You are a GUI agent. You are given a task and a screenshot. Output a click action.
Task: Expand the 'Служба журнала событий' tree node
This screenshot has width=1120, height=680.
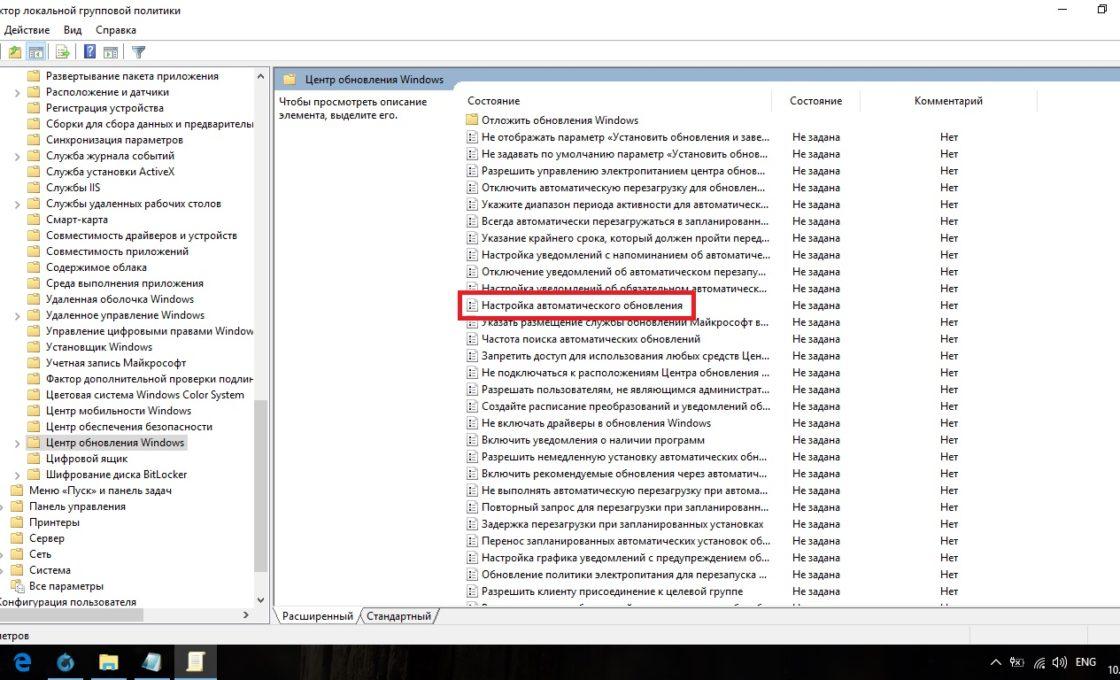tap(17, 156)
